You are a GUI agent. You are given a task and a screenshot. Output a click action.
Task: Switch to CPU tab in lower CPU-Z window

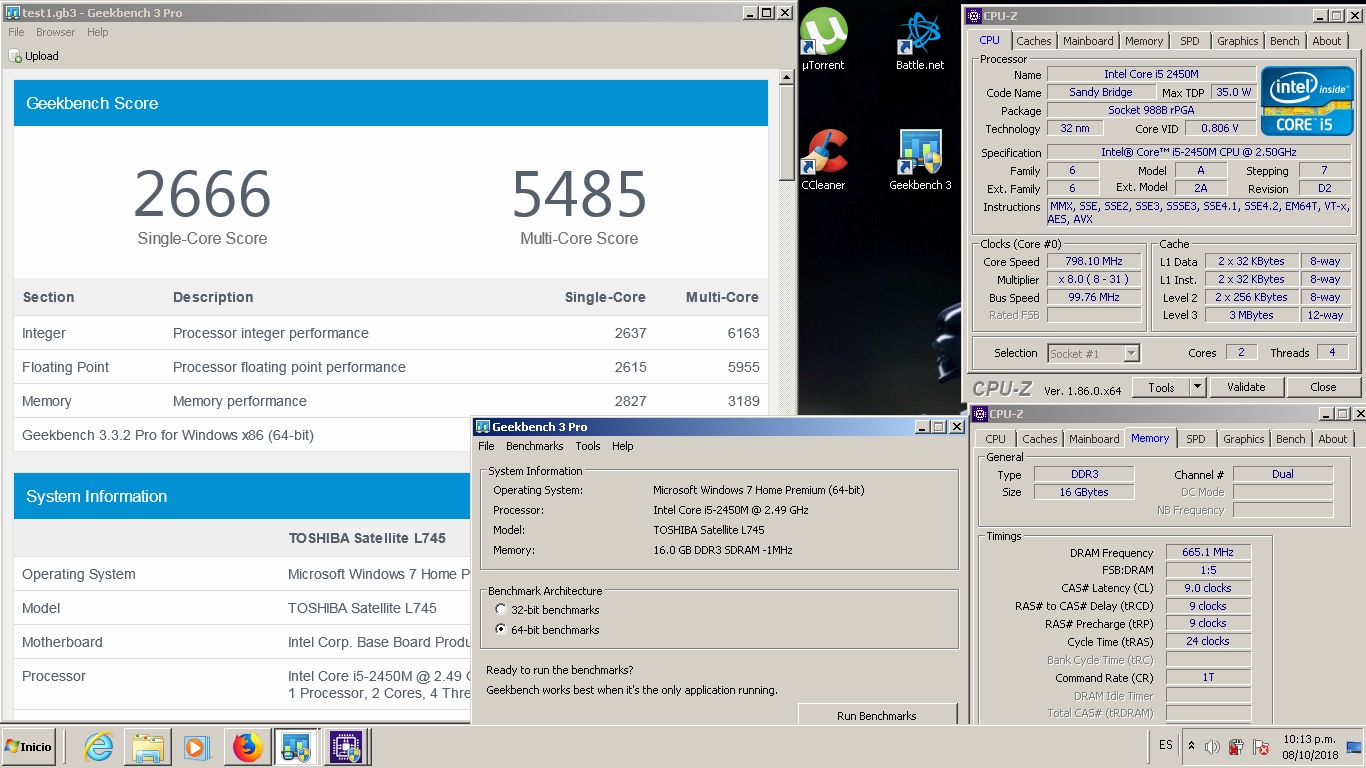(996, 439)
